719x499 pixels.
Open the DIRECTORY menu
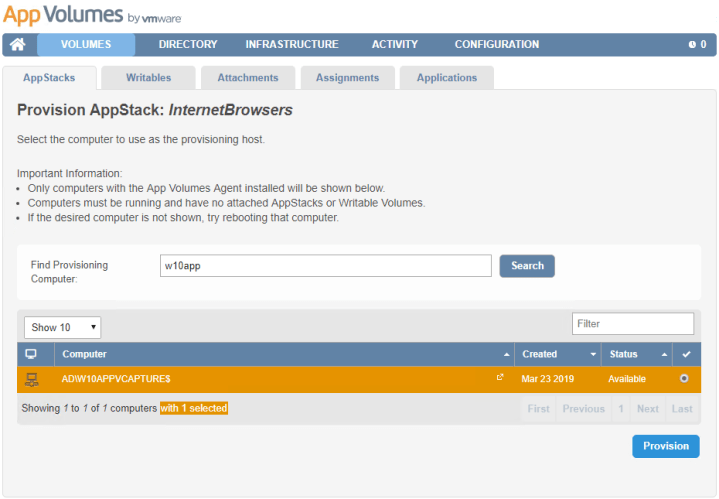point(188,44)
